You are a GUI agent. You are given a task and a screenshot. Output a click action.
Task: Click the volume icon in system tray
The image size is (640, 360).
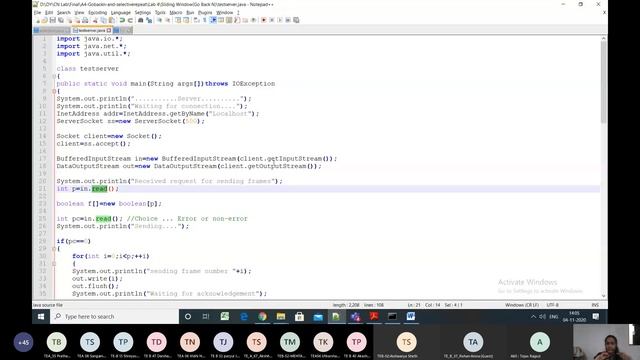coord(542,316)
